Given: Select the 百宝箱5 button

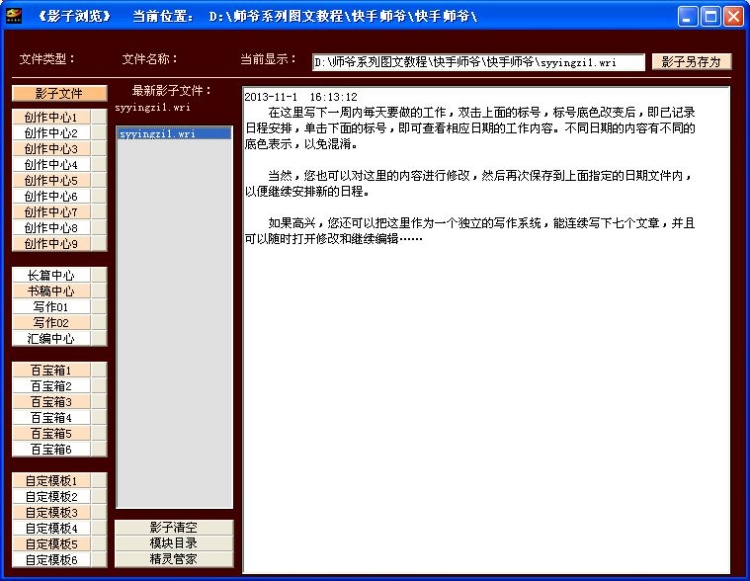Looking at the screenshot, I should click(51, 433).
